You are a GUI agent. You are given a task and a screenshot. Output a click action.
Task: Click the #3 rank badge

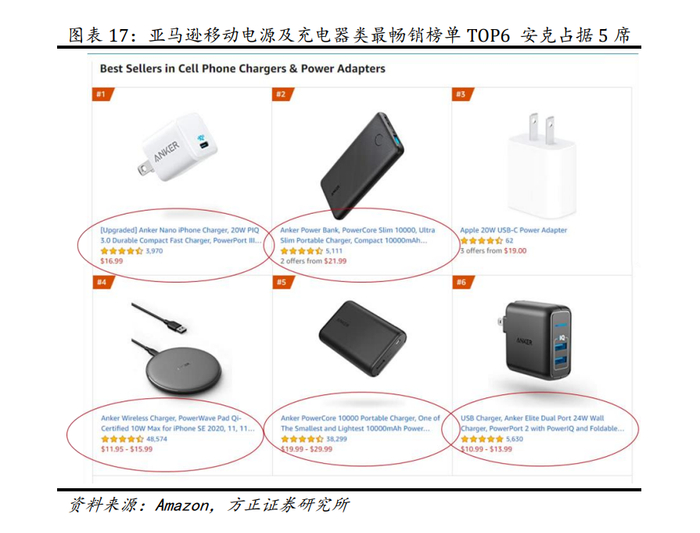tap(463, 94)
